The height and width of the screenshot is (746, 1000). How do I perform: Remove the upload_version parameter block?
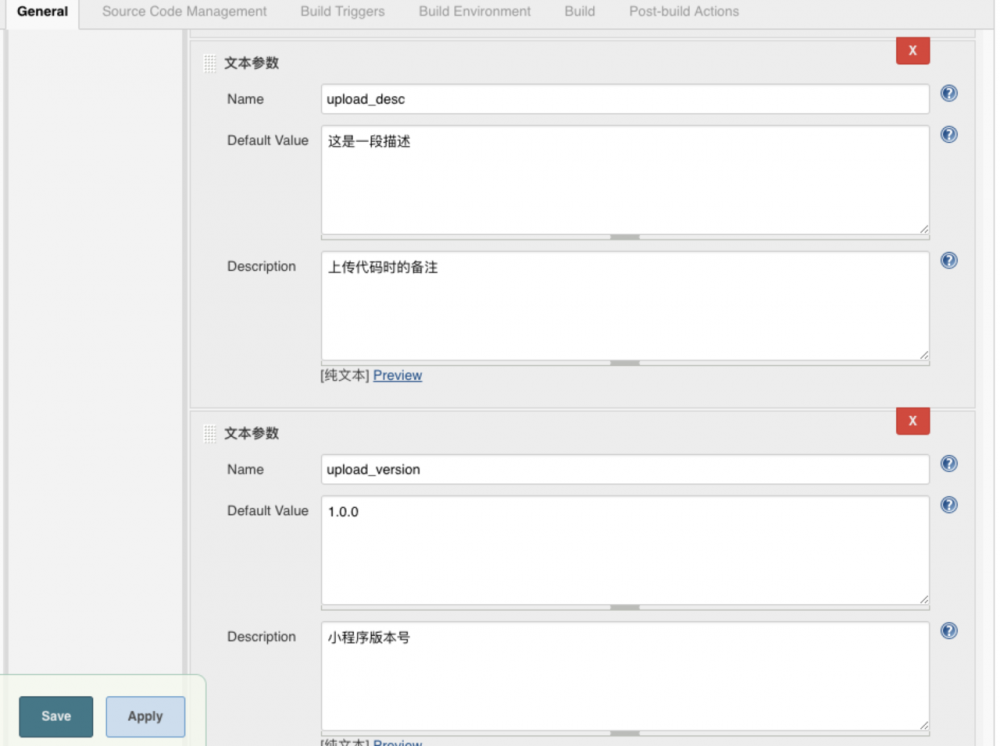[x=912, y=421]
